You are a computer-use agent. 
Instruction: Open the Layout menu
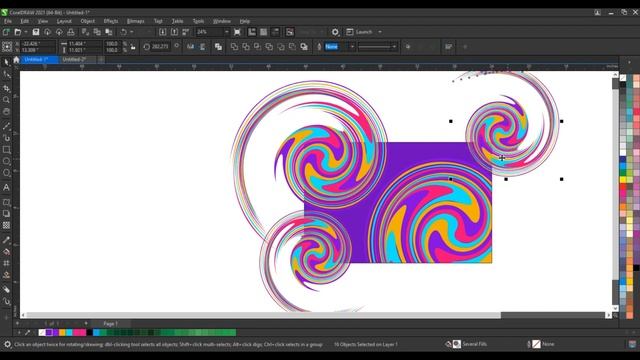click(64, 21)
